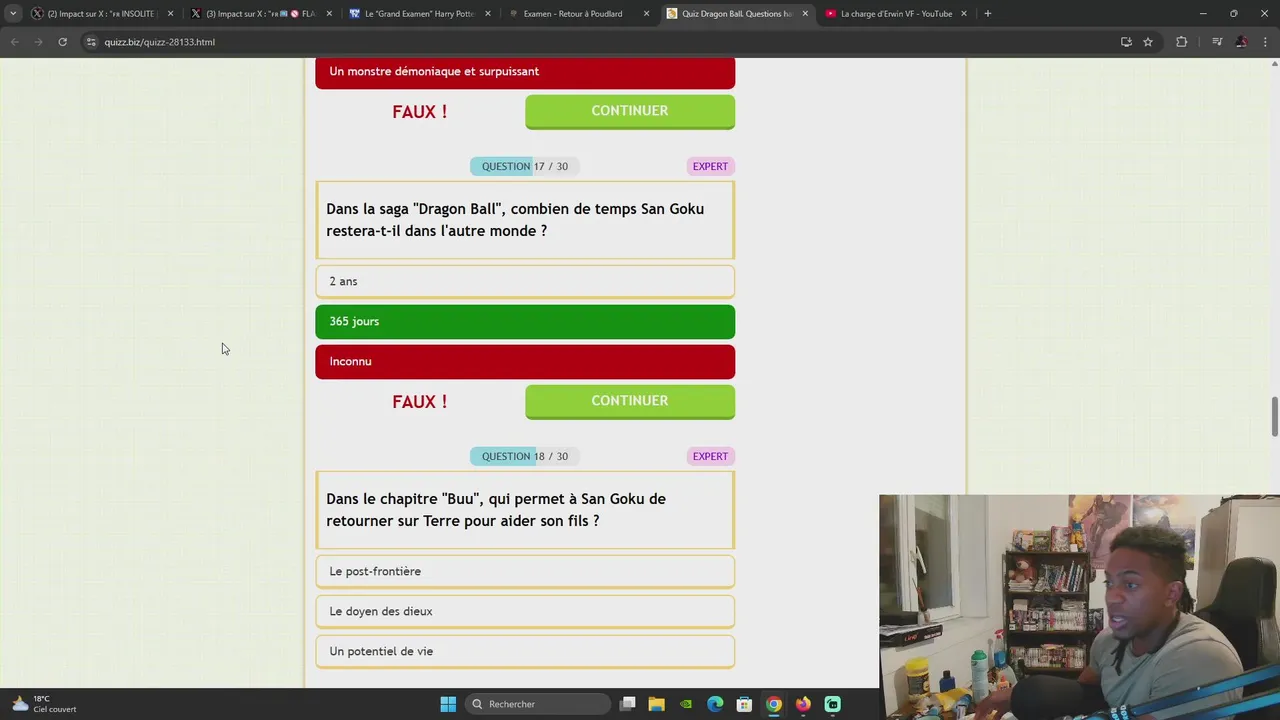The height and width of the screenshot is (720, 1280).
Task: Switch to the '(2) Impact sur X' tab
Action: pyautogui.click(x=101, y=14)
